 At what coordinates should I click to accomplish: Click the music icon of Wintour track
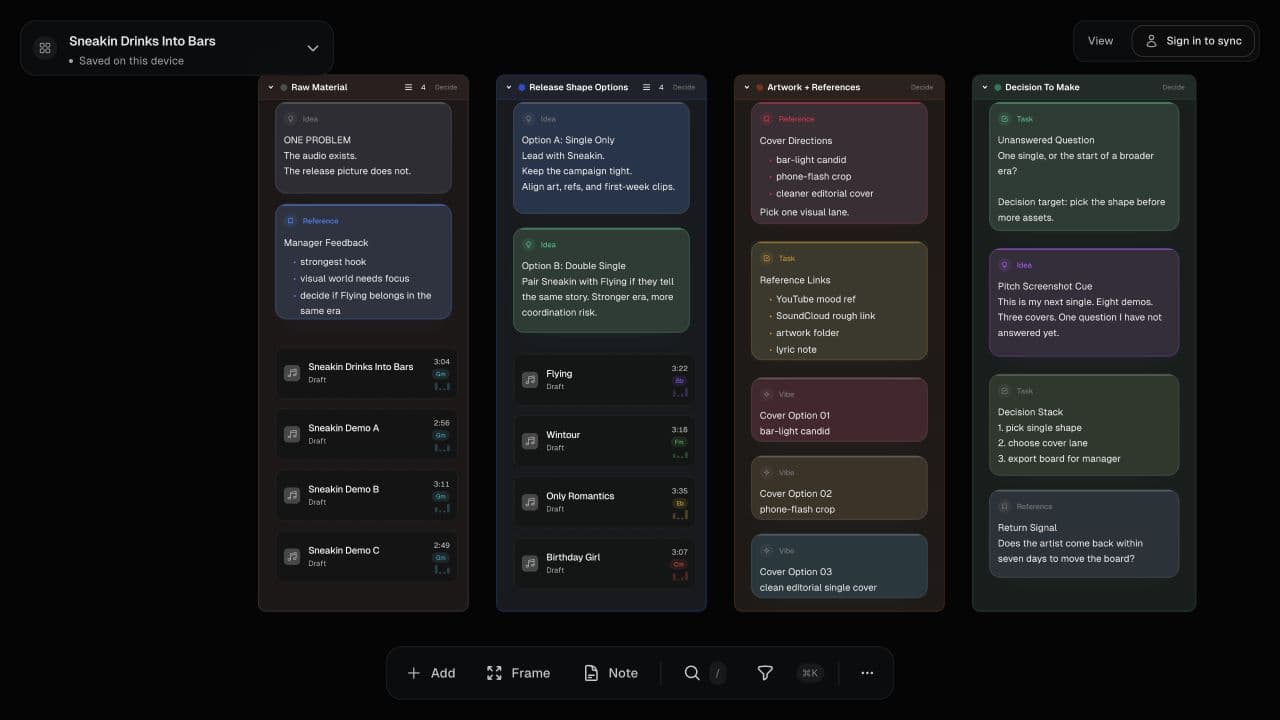coord(530,441)
